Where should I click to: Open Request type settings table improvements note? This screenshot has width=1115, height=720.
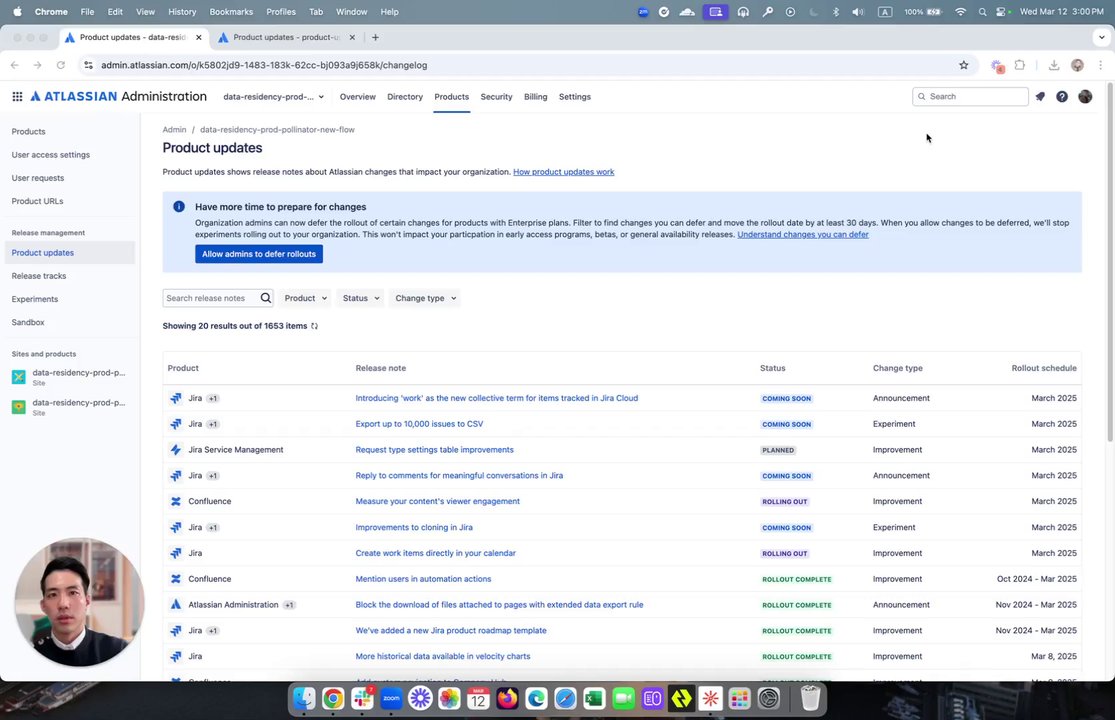(x=434, y=450)
